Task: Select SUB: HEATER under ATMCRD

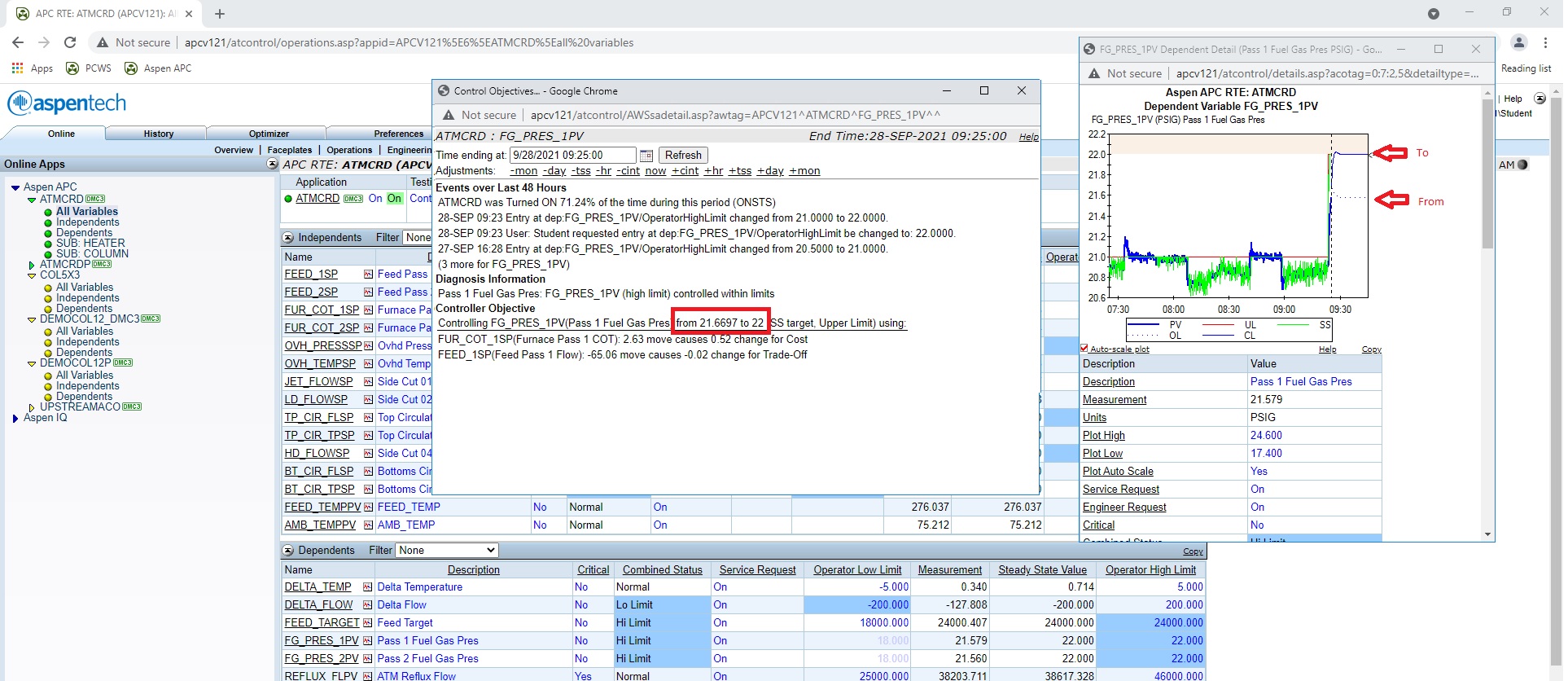Action: tap(90, 244)
